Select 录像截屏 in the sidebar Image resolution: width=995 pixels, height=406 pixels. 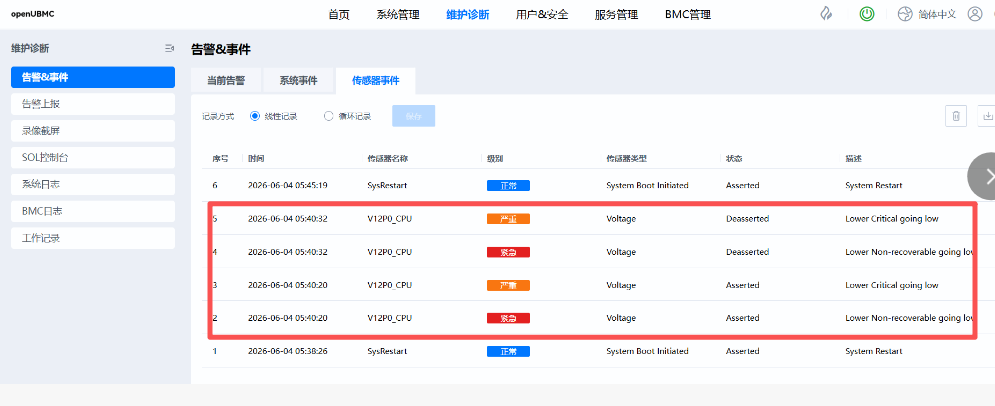(93, 131)
